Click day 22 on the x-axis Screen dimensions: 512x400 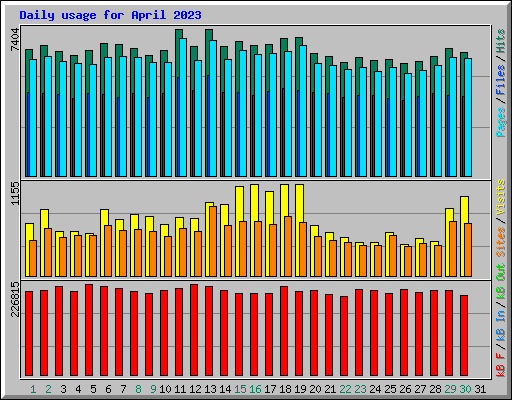[345, 389]
